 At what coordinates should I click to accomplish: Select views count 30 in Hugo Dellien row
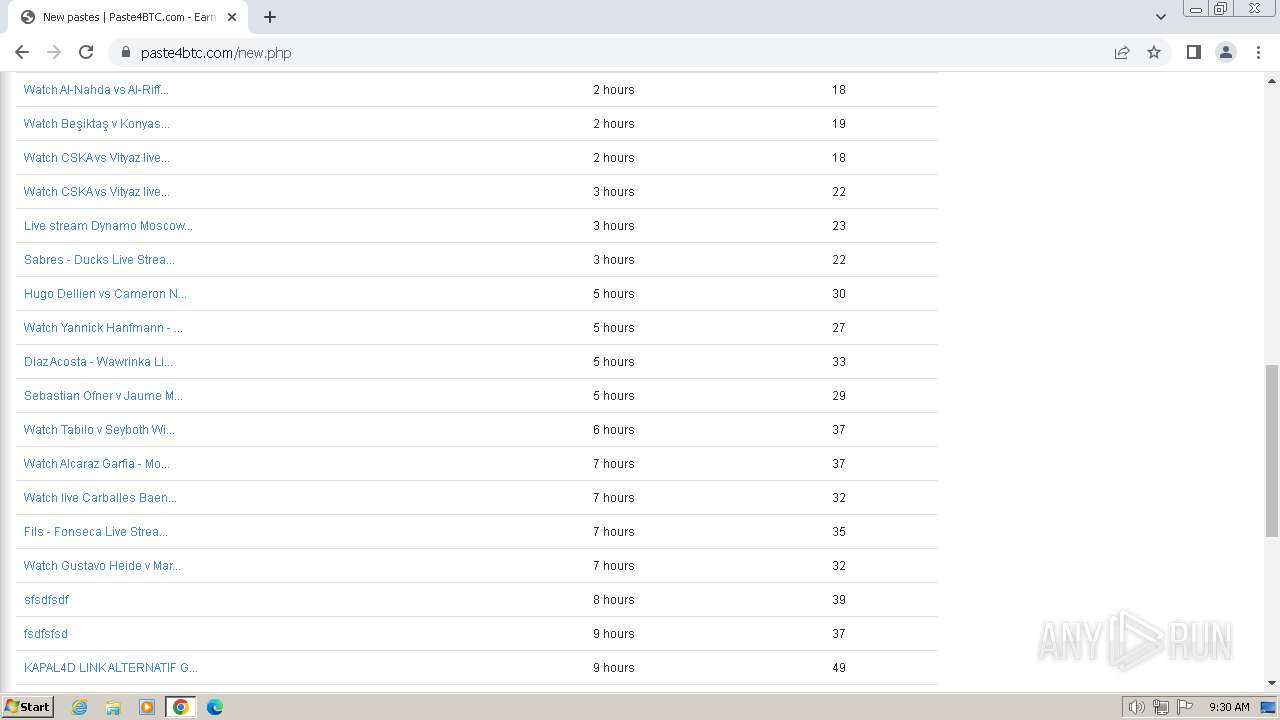coord(839,294)
